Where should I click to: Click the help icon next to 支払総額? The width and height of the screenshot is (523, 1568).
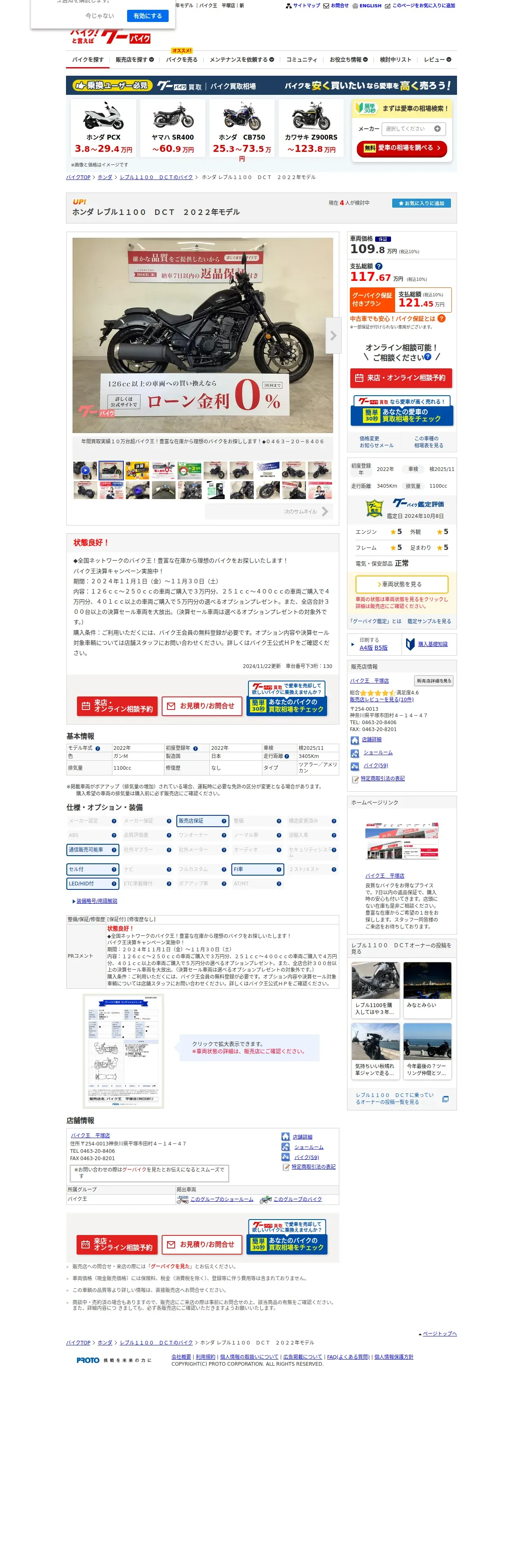click(379, 267)
